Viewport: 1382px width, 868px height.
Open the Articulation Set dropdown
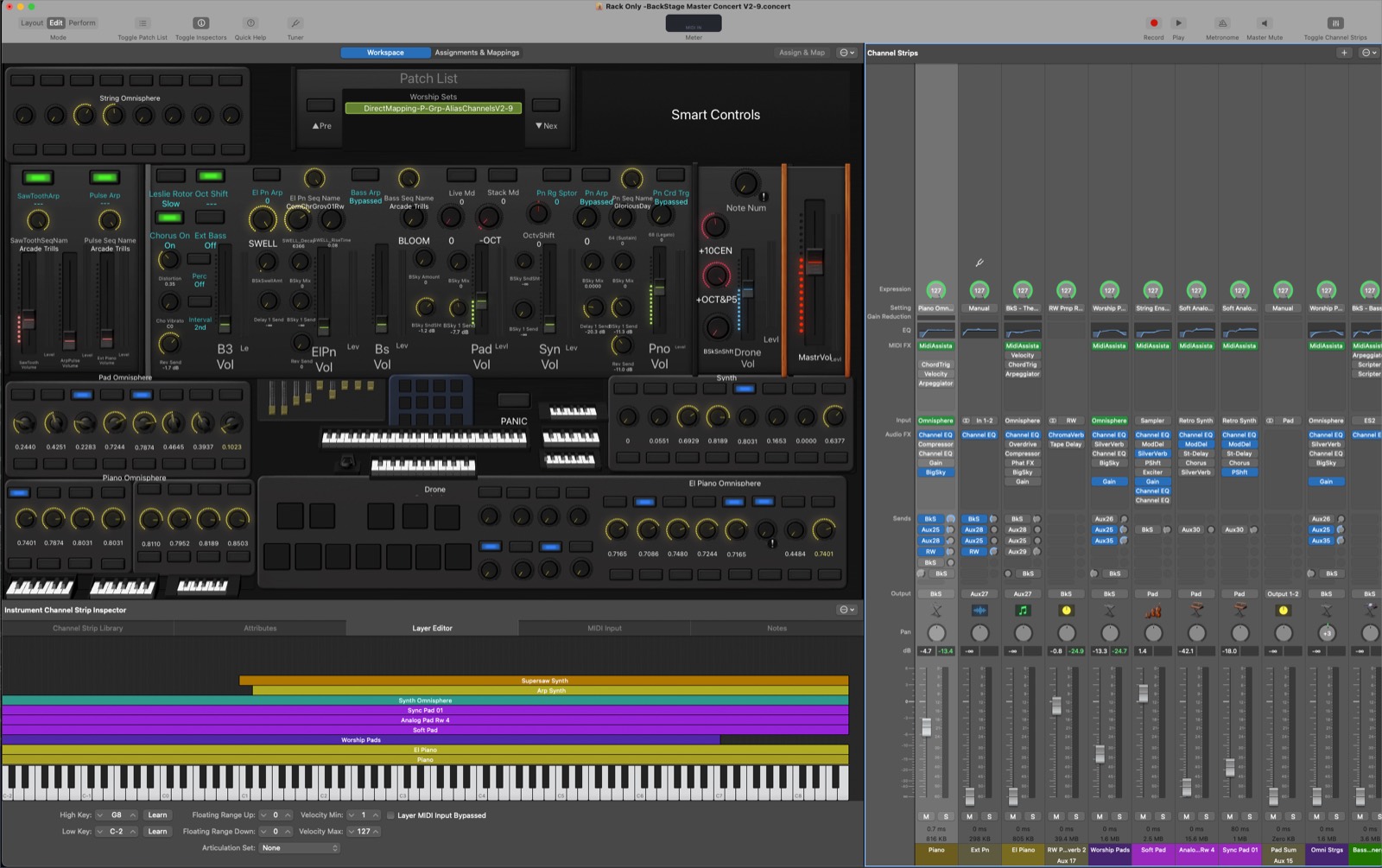[x=299, y=848]
